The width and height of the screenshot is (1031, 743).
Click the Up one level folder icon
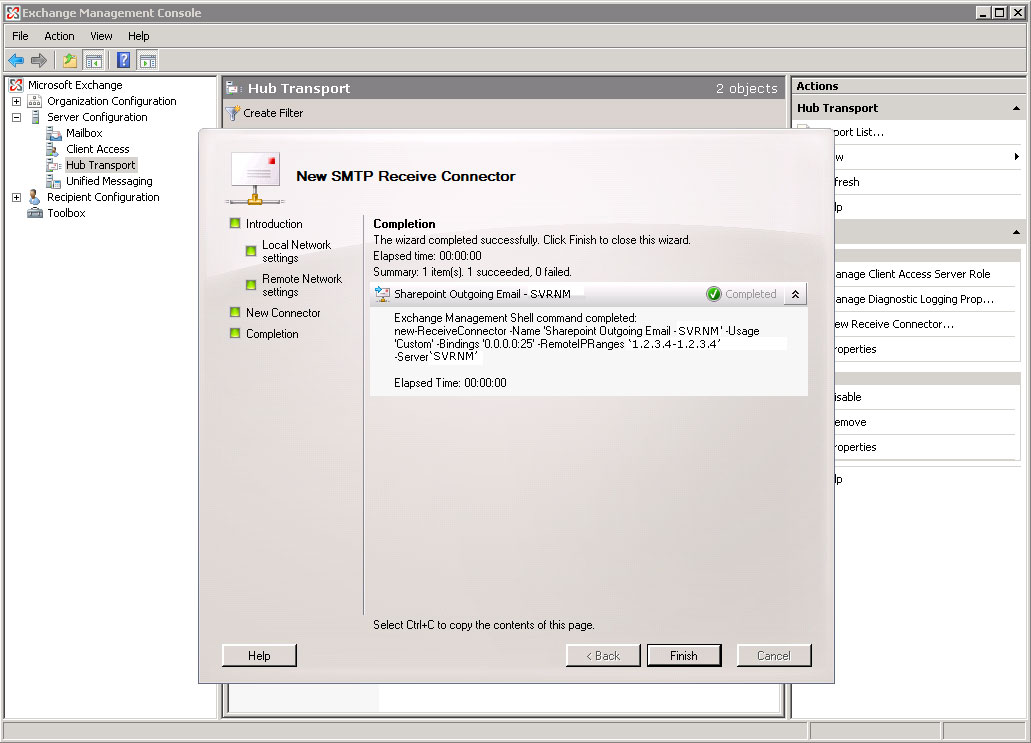click(70, 60)
